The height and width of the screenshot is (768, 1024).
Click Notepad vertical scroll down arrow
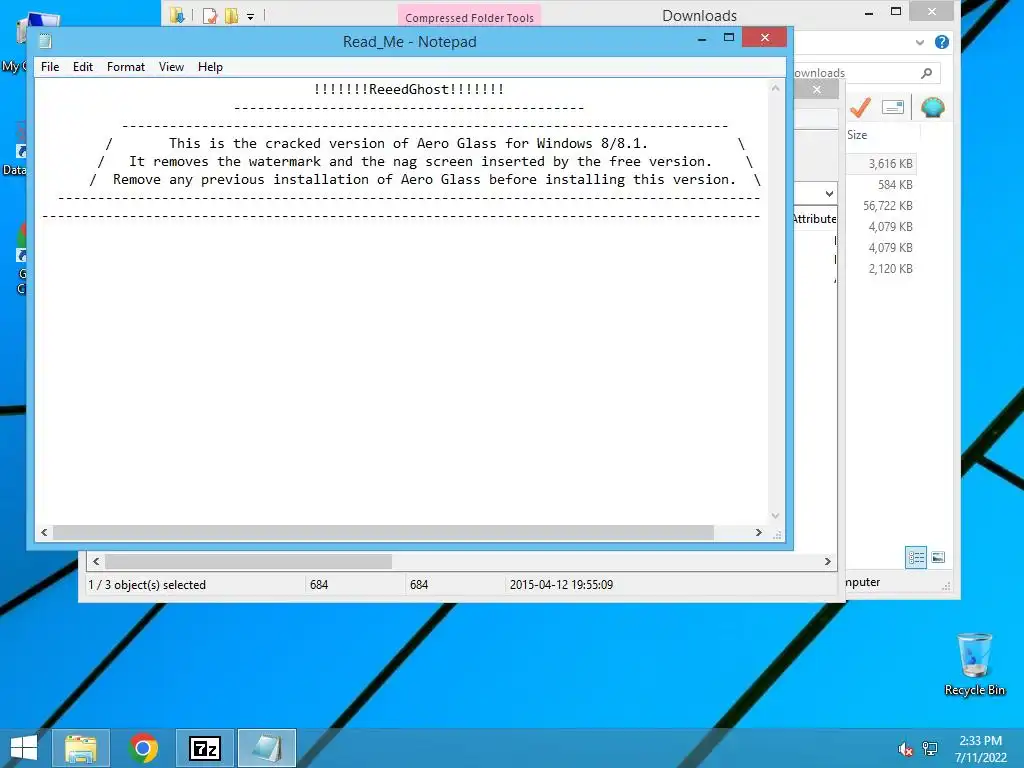click(775, 516)
